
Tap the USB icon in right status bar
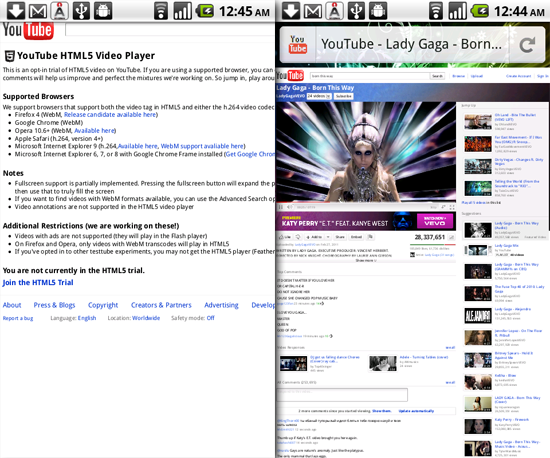356,11
